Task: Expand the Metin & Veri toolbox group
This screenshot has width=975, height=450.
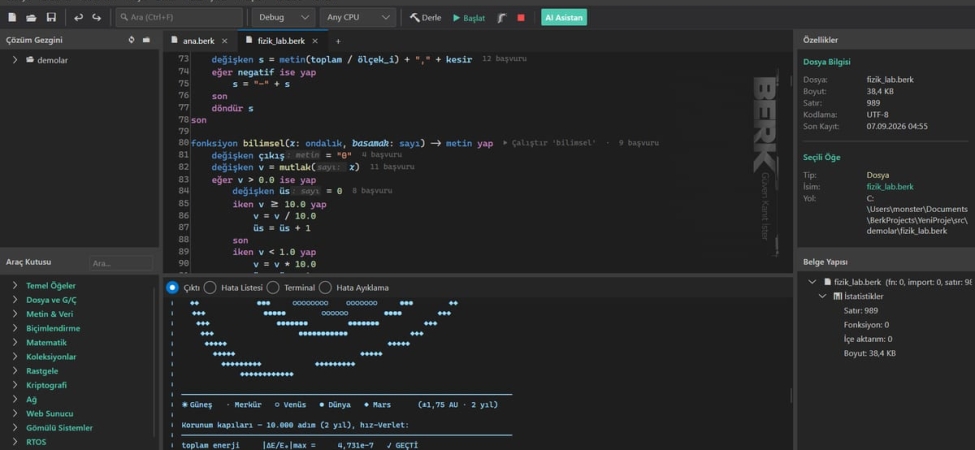Action: point(15,315)
